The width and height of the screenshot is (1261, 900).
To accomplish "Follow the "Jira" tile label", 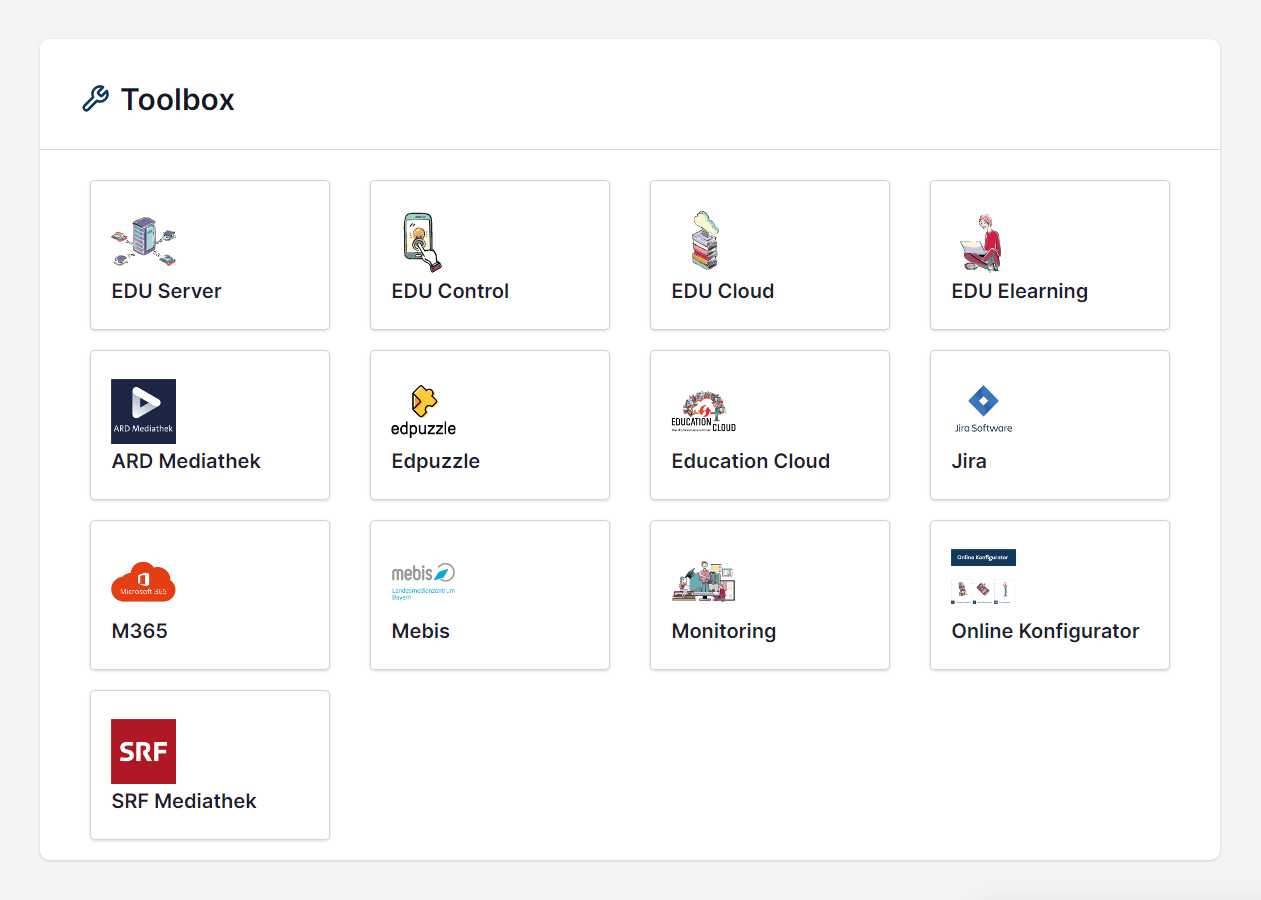I will point(969,461).
